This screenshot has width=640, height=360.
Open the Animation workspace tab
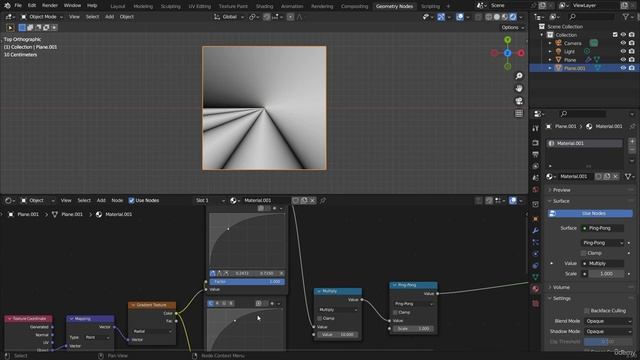click(x=292, y=6)
